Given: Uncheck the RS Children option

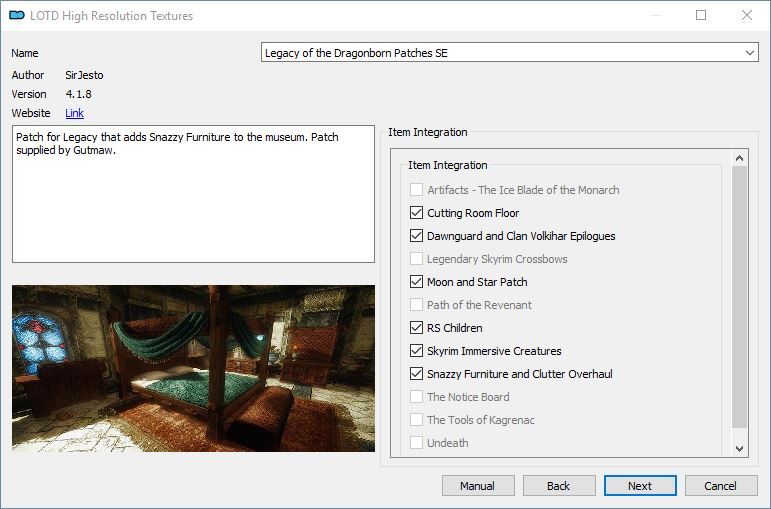Looking at the screenshot, I should (x=416, y=328).
